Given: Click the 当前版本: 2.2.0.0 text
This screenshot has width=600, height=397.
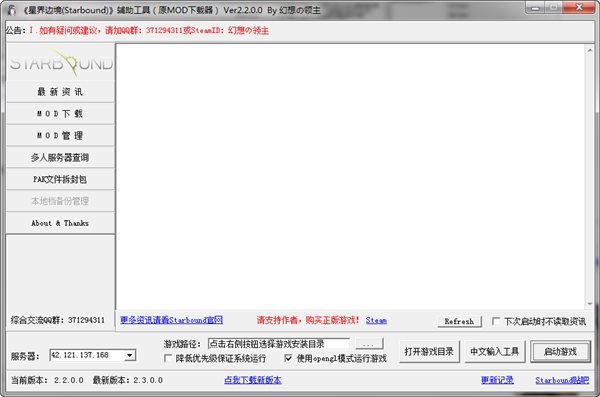Looking at the screenshot, I should pyautogui.click(x=47, y=380).
